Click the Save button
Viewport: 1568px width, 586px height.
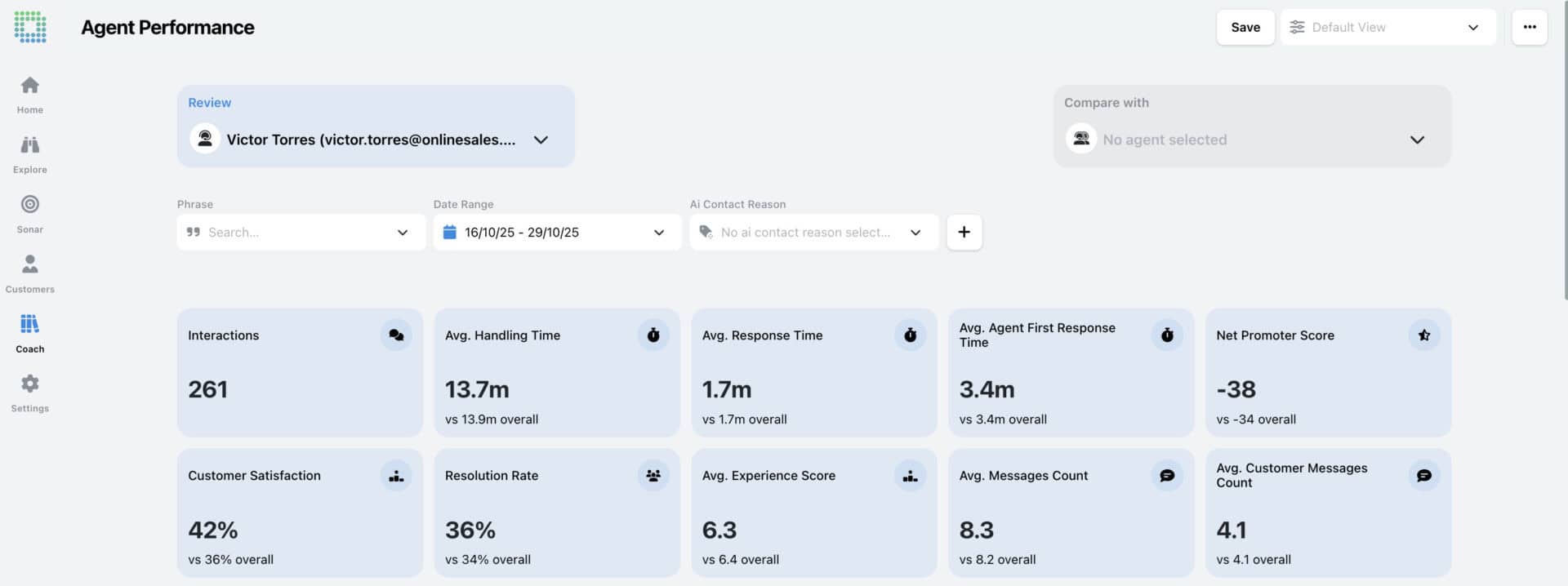click(x=1245, y=28)
